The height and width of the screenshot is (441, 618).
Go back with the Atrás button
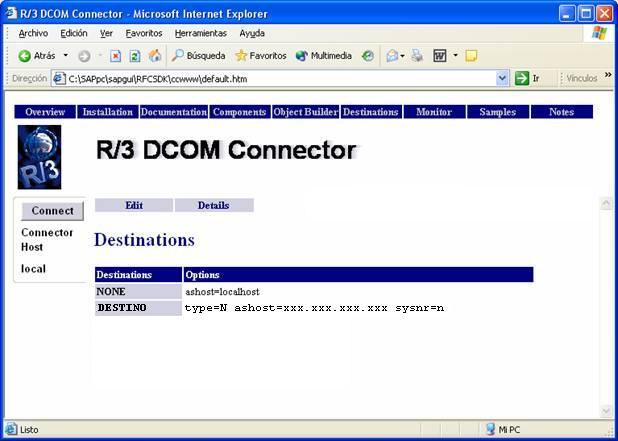click(37, 56)
